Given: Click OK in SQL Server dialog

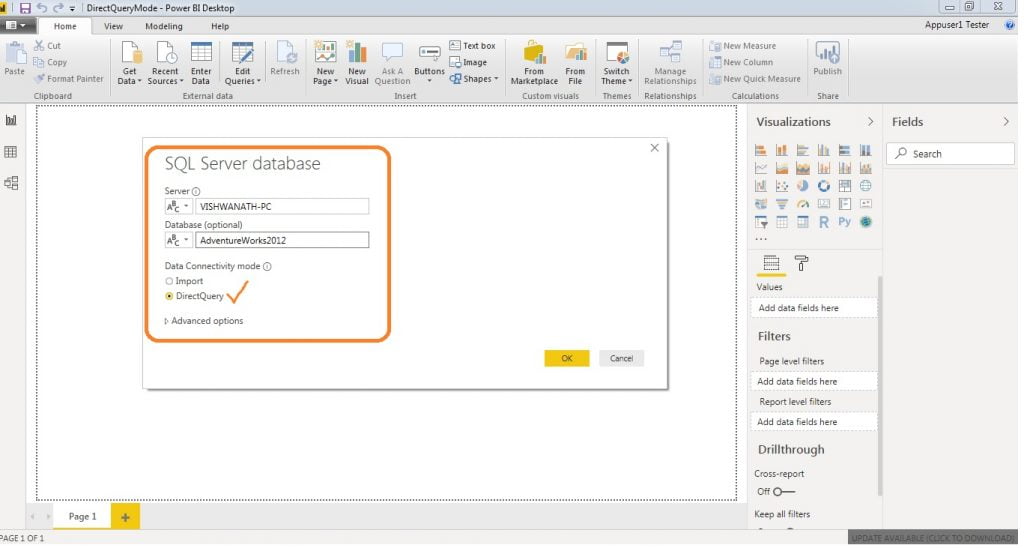Looking at the screenshot, I should point(567,358).
